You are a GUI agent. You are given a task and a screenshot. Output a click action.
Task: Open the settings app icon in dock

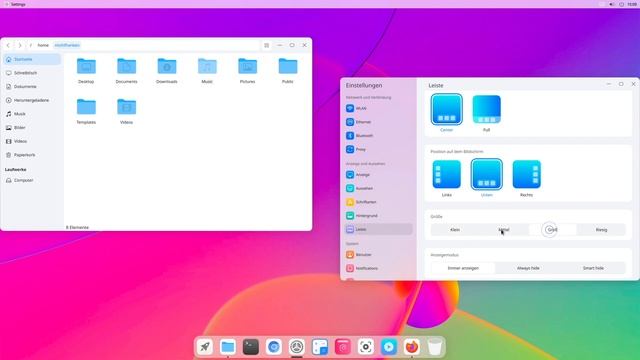[297, 347]
